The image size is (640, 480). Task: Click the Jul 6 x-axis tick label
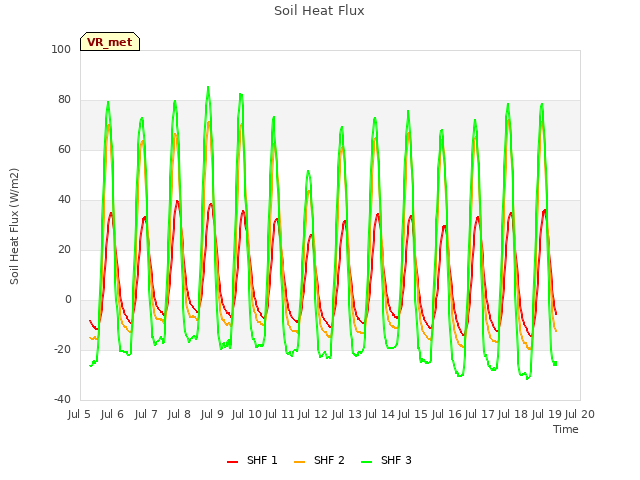(112, 414)
